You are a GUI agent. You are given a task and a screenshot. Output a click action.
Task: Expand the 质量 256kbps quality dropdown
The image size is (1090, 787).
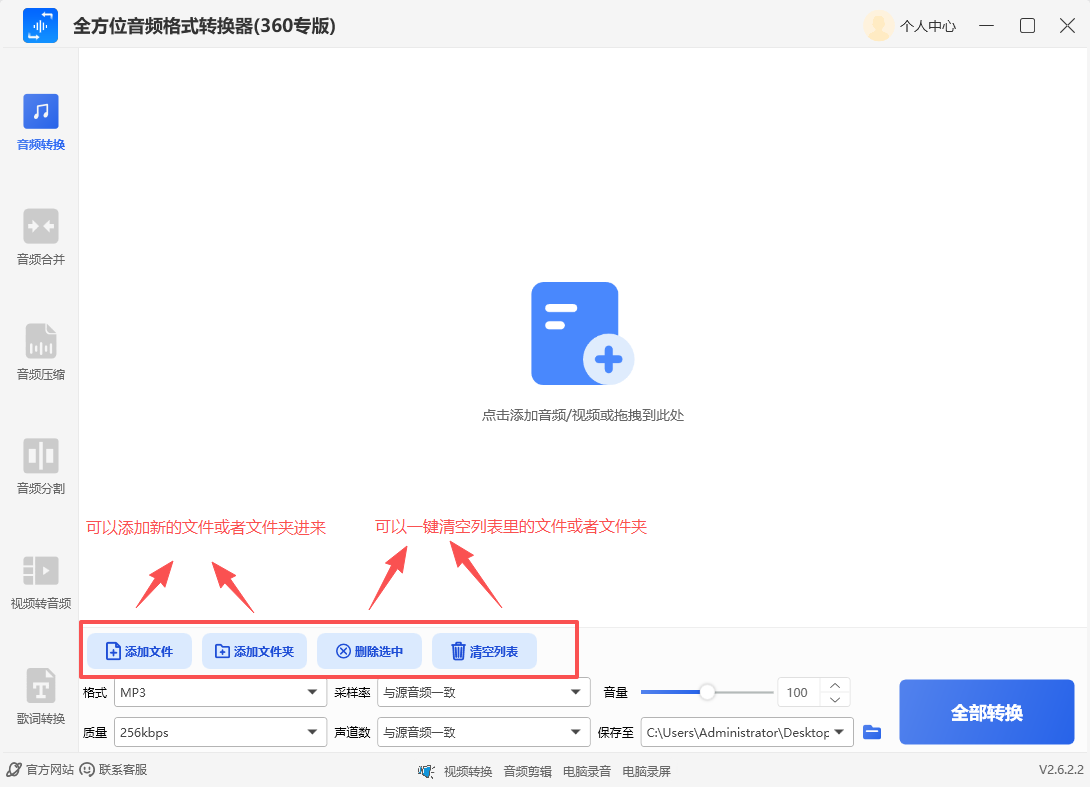pos(220,732)
